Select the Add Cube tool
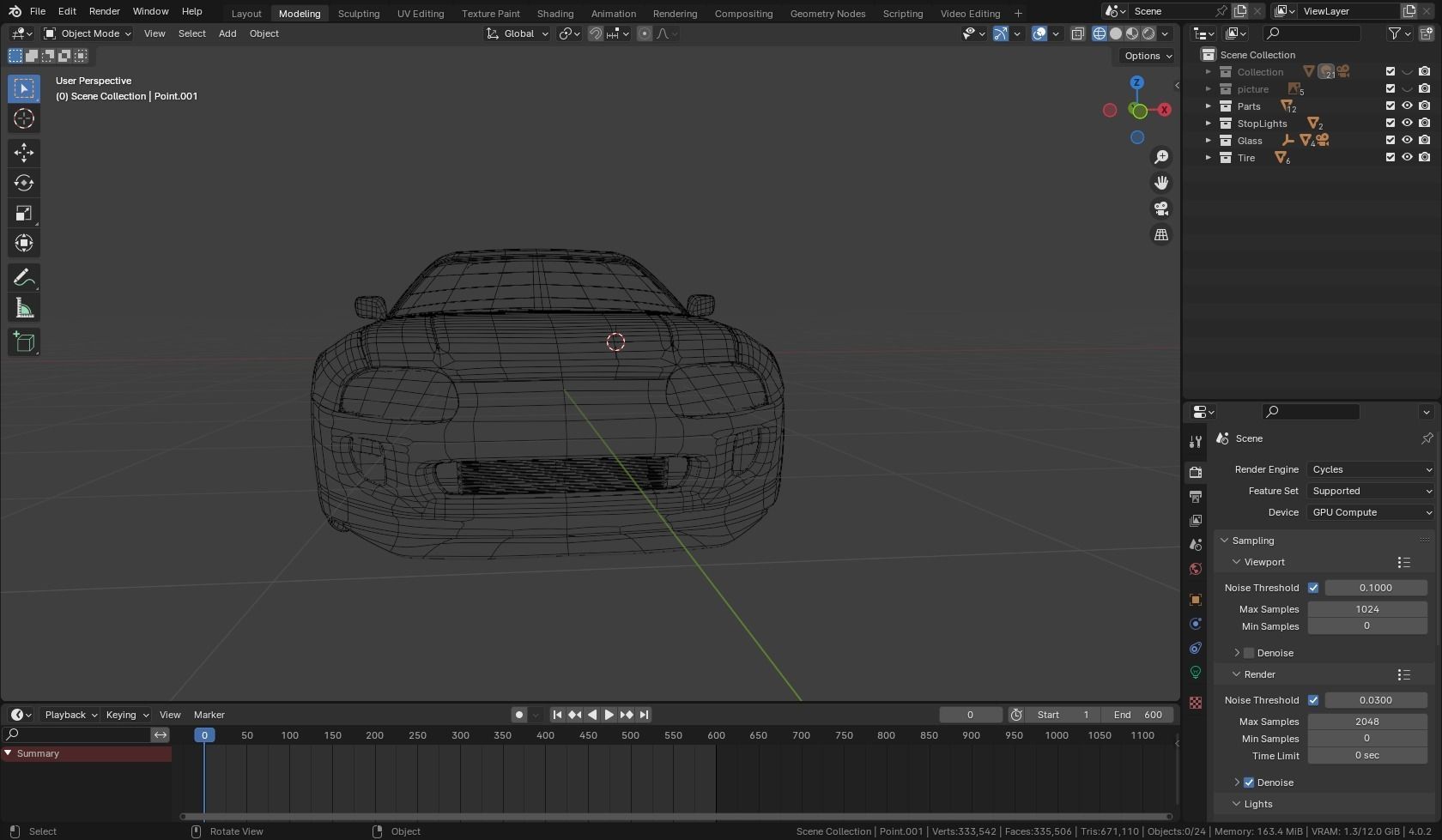 (x=24, y=342)
